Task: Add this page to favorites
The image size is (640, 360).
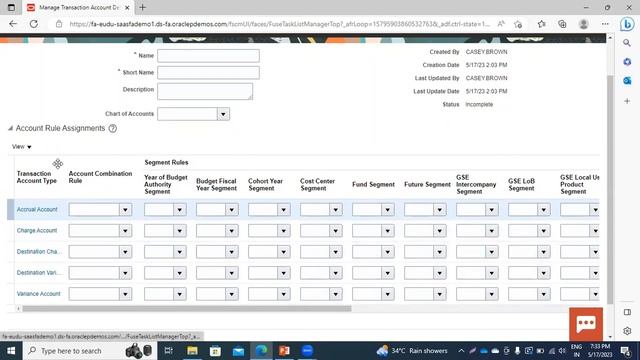Action: coord(518,24)
